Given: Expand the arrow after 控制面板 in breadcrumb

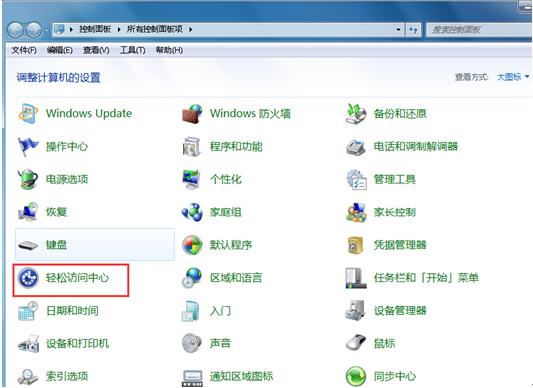Looking at the screenshot, I should (x=119, y=30).
